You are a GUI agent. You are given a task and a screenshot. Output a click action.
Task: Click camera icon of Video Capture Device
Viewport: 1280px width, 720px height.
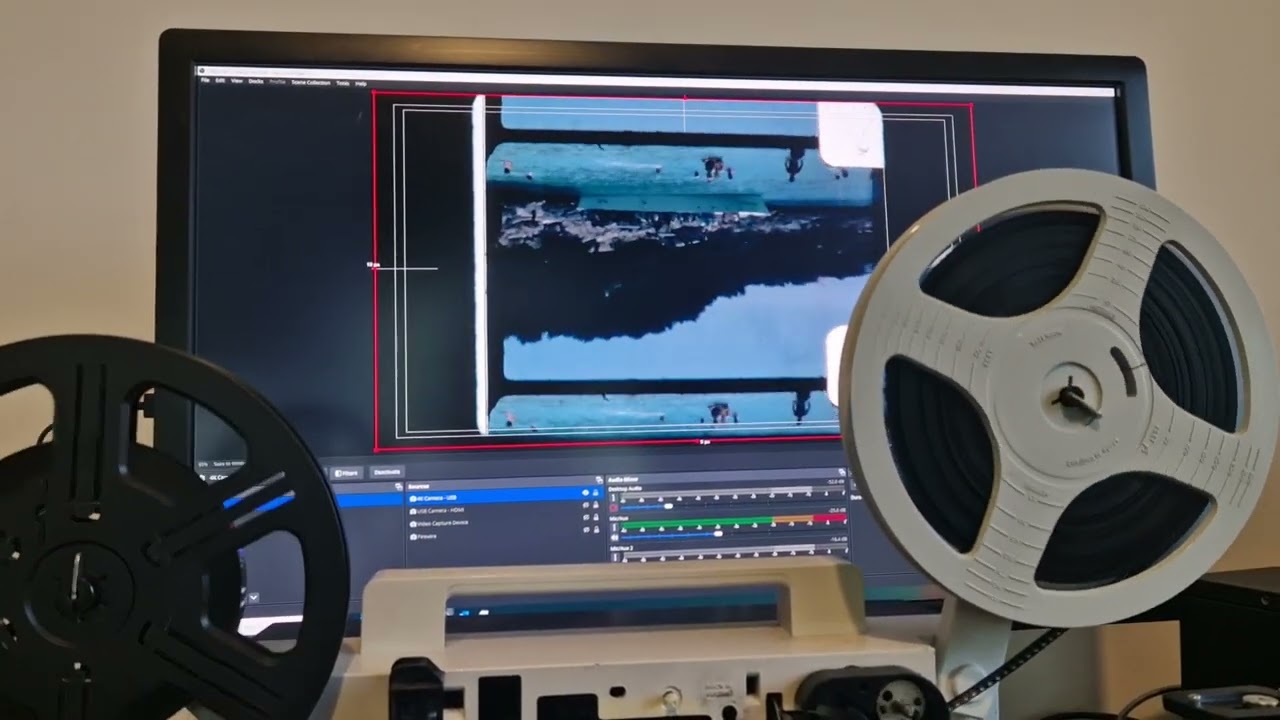pos(413,524)
